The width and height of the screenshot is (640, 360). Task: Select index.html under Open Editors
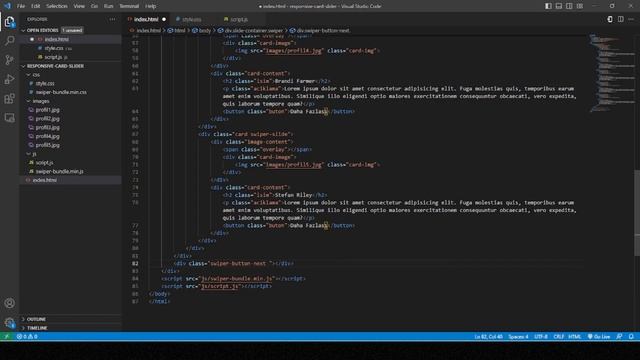[x=57, y=39]
